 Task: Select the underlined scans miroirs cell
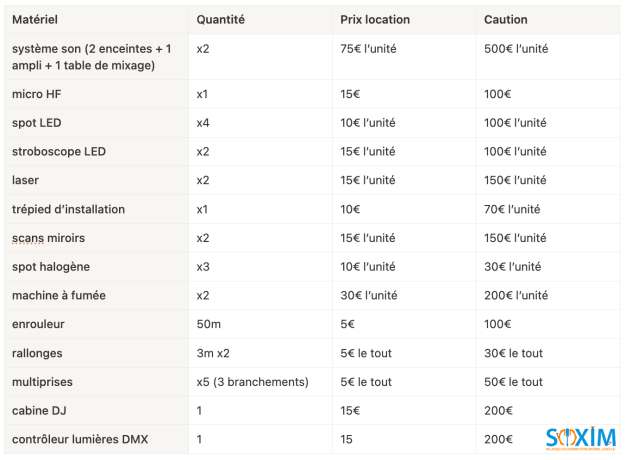[x=49, y=239]
